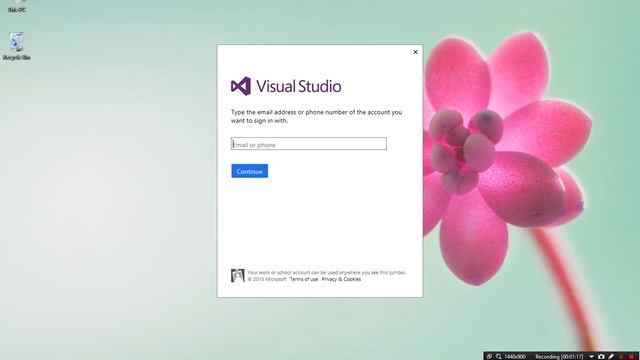Viewport: 640px width, 360px height.
Task: Open the recorder dropdown arrow
Action: (591, 357)
